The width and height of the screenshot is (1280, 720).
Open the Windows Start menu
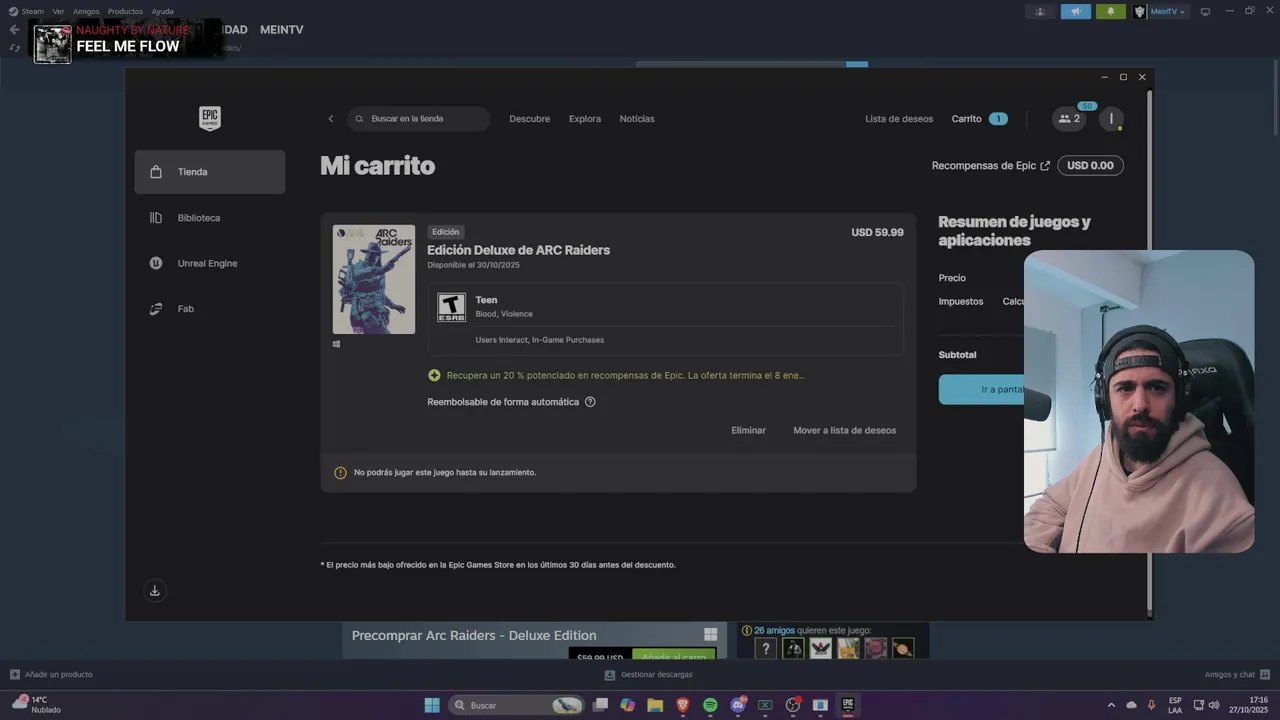tap(432, 705)
